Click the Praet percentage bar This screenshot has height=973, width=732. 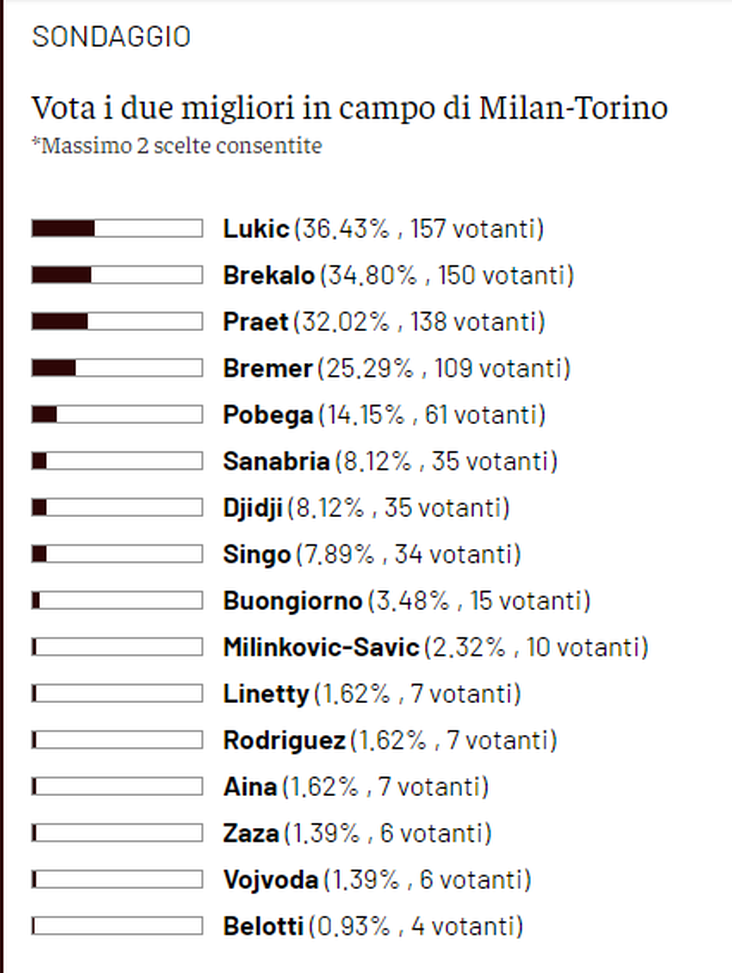[x=116, y=322]
